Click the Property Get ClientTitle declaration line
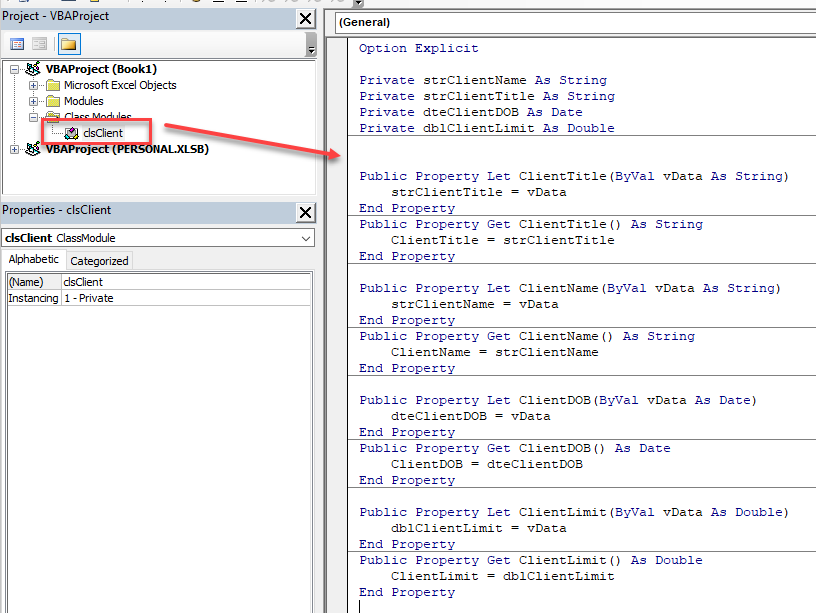Image resolution: width=816 pixels, height=613 pixels. pyautogui.click(x=531, y=224)
